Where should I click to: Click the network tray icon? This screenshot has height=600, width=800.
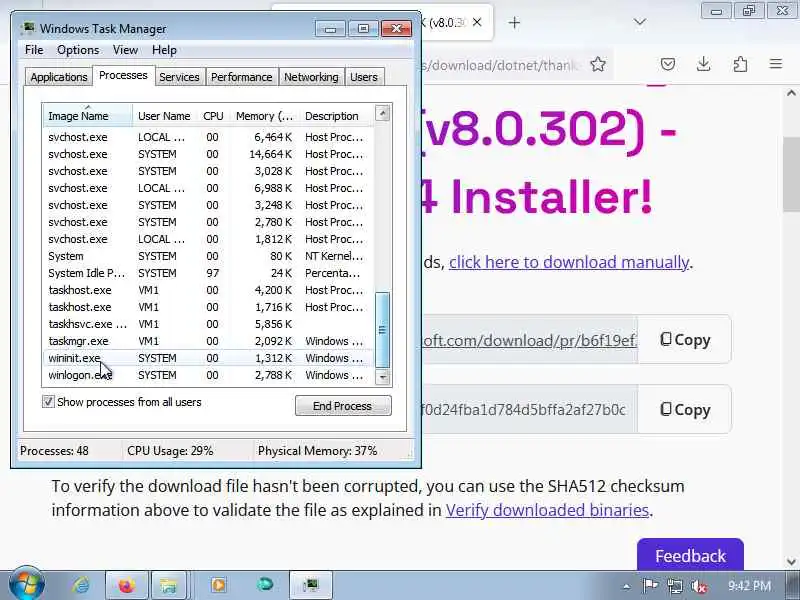coord(674,586)
